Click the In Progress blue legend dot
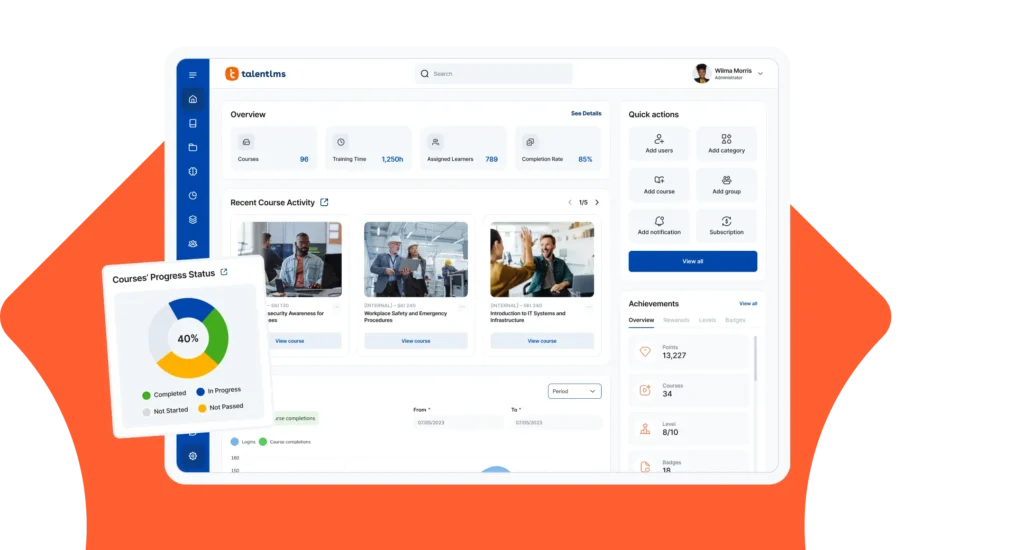 (200, 391)
